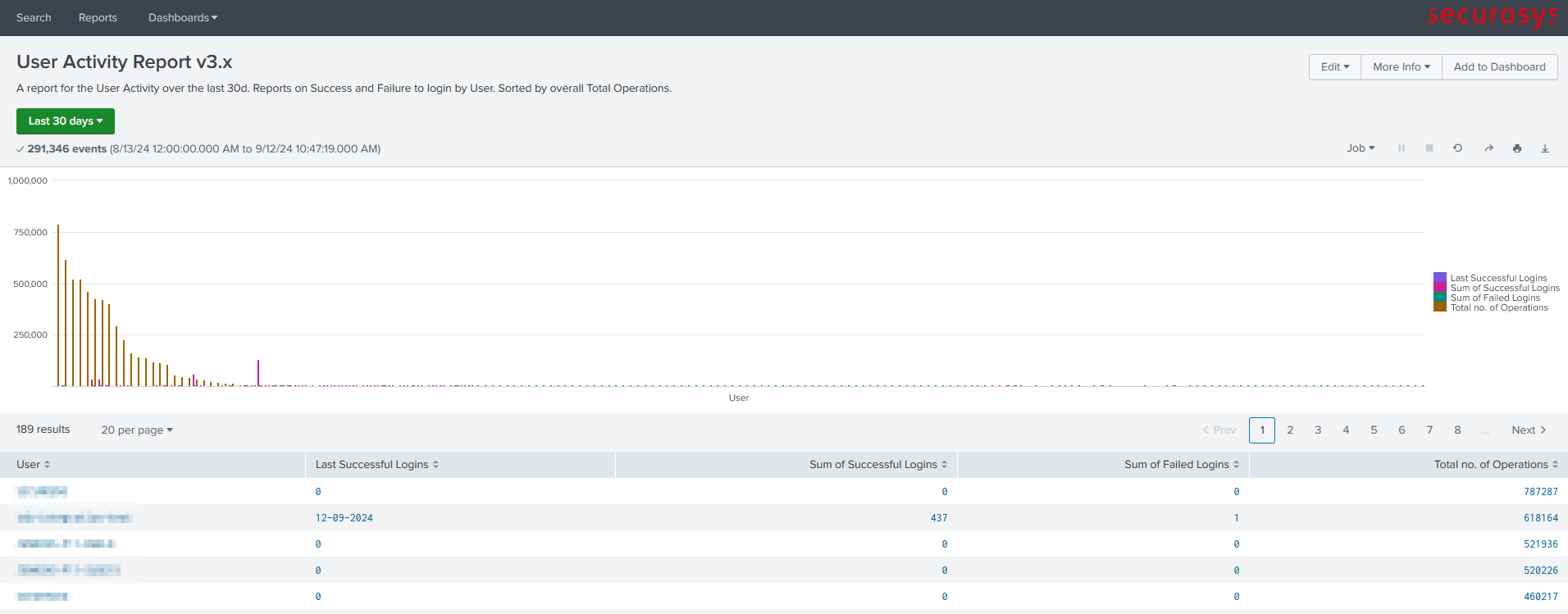Sort by Total no. of Operations column

tap(1496, 464)
